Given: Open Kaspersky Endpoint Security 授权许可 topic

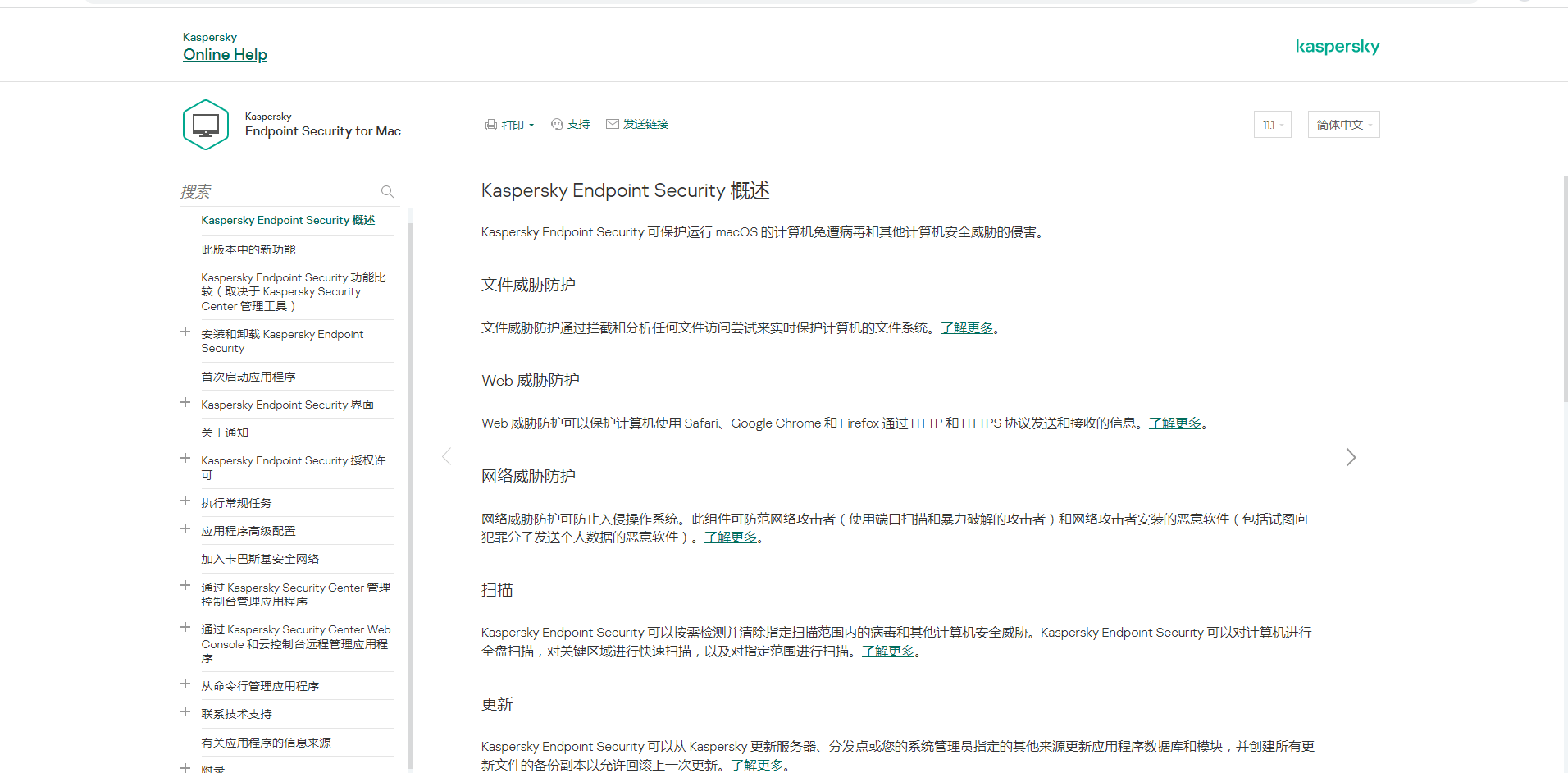Looking at the screenshot, I should 293,468.
